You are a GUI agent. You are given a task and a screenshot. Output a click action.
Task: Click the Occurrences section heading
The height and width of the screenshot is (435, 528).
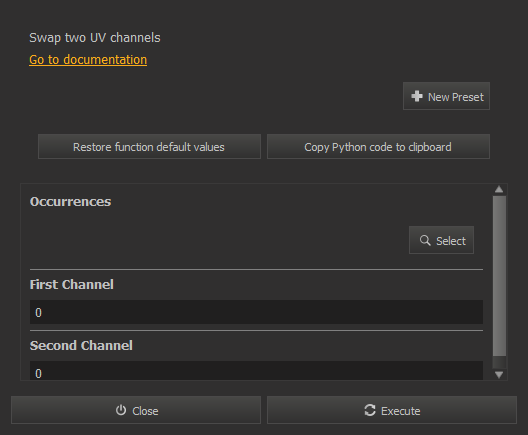click(x=70, y=202)
